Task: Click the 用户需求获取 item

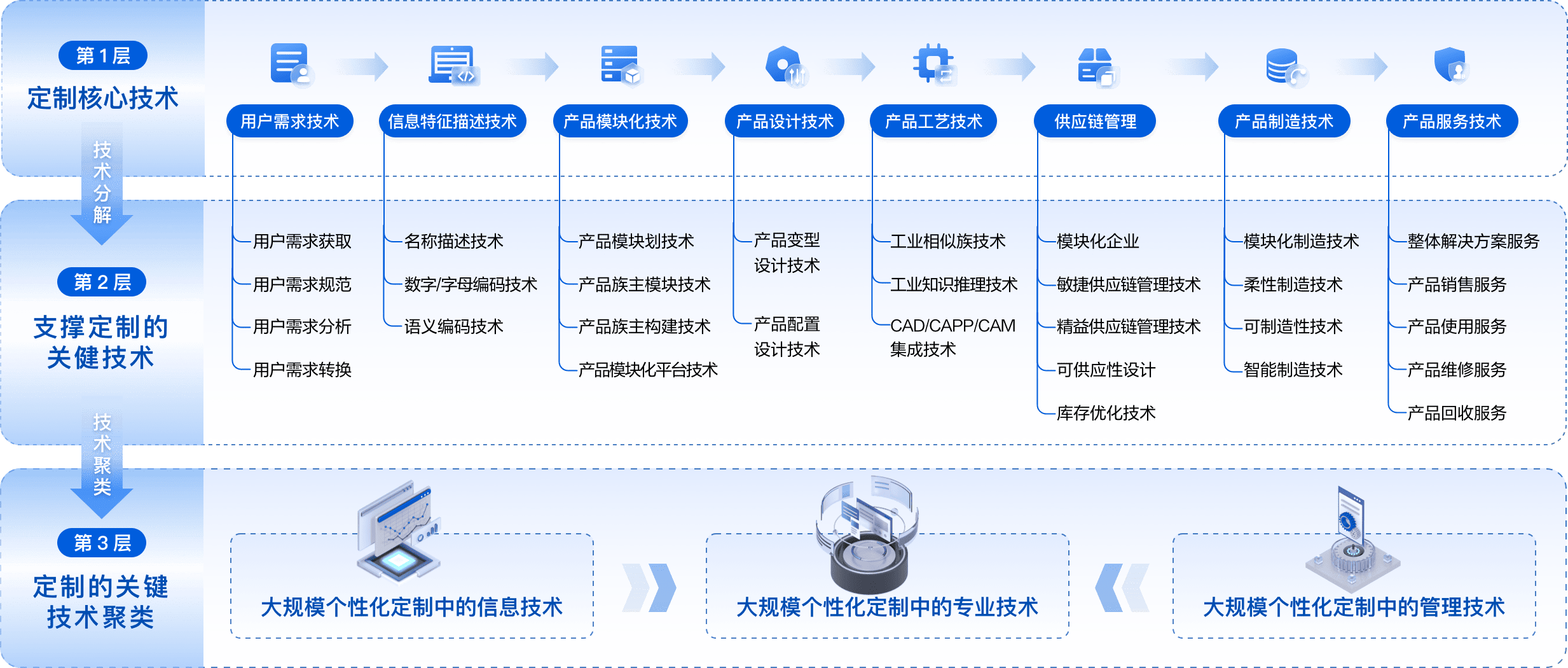Action: point(302,241)
